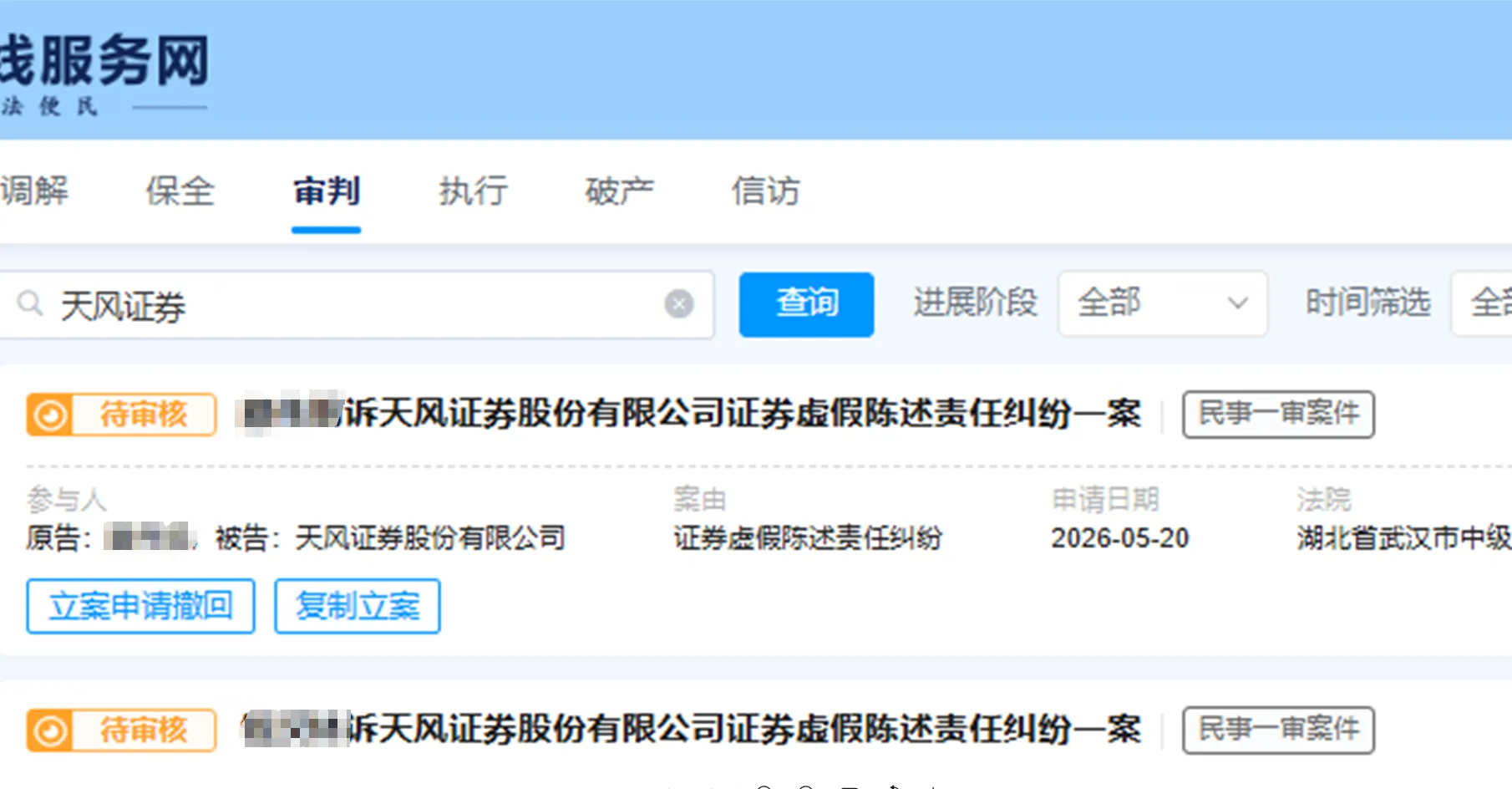
Task: Click the blue 查询 button
Action: (806, 304)
